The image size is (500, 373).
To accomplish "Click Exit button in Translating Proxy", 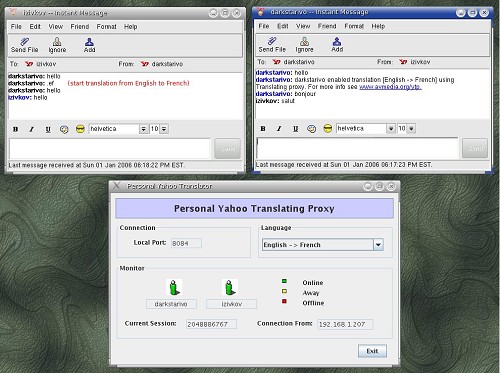I will coord(372,351).
